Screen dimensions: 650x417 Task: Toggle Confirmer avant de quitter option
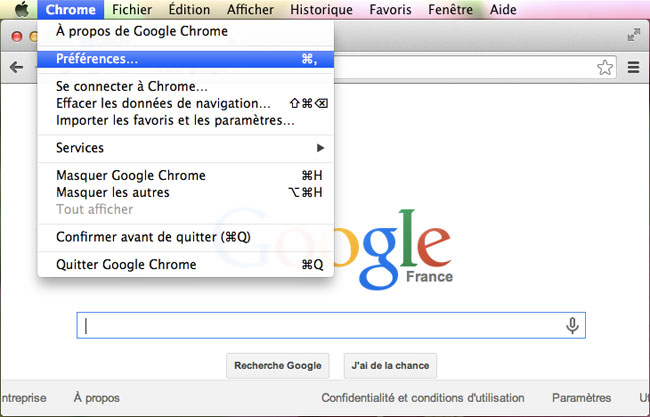click(185, 237)
